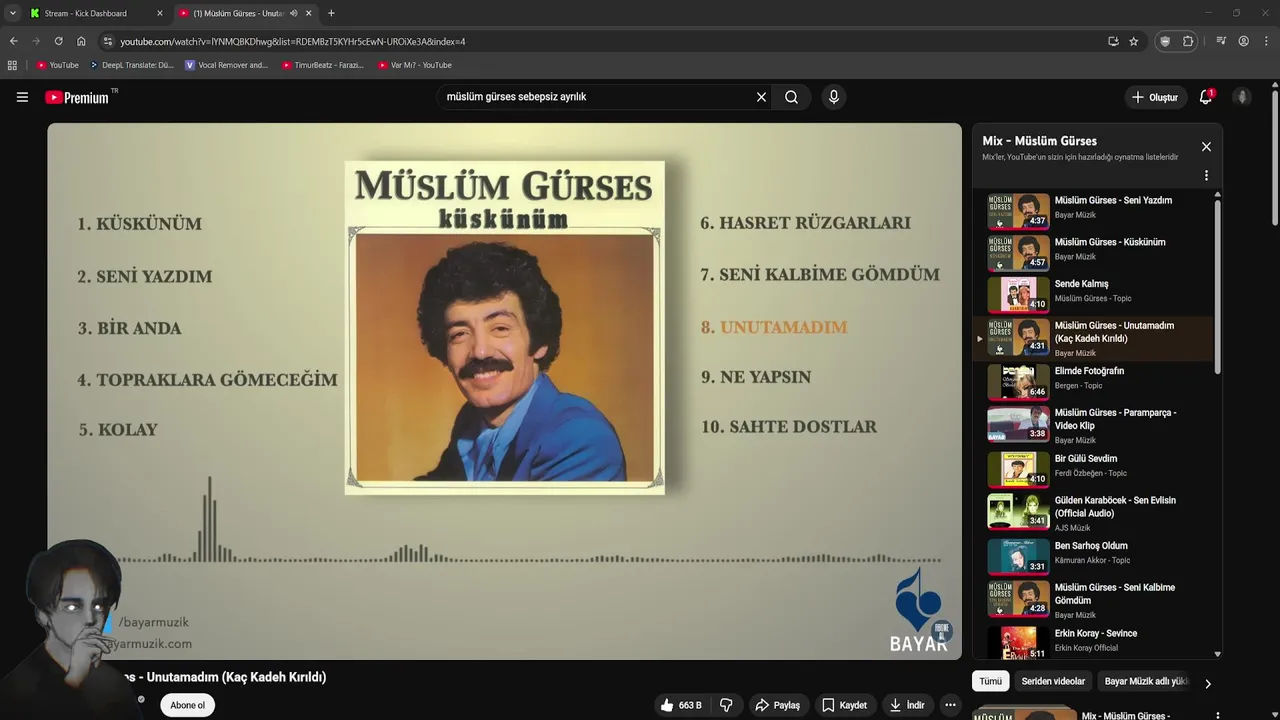The image size is (1280, 720).
Task: Open media control toolbar icon
Action: point(1221,41)
